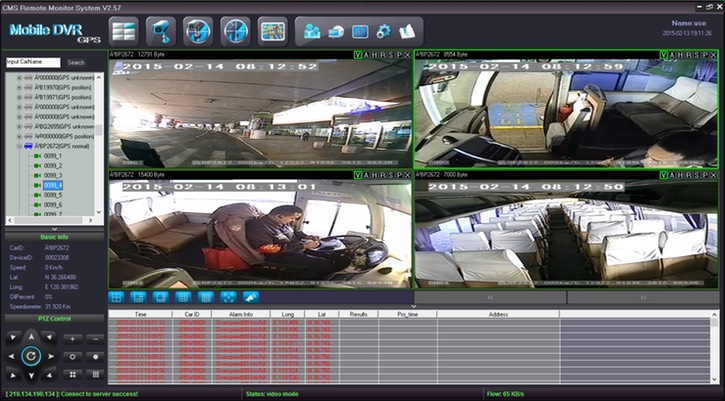Viewport: 725px width, 401px height.
Task: Toggle the green V button on first video
Action: coord(358,54)
